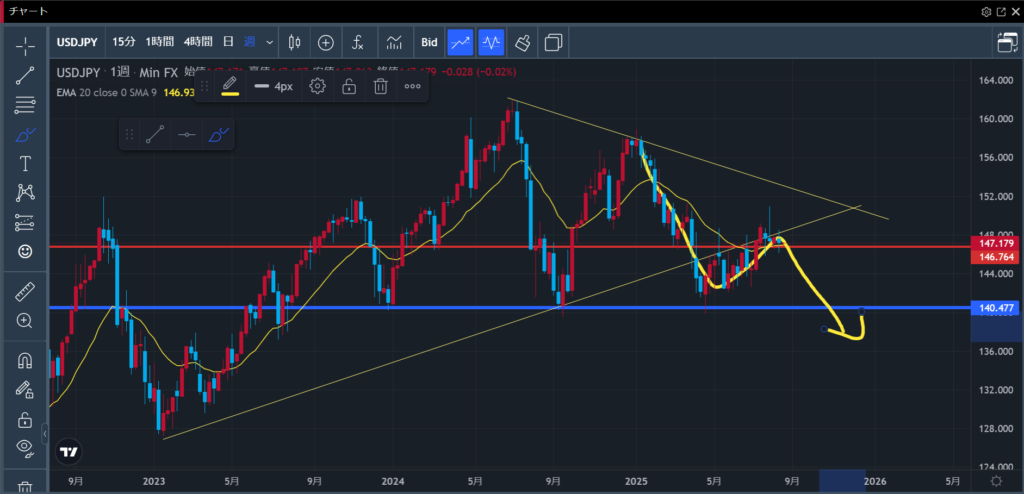1024x494 pixels.
Task: Select the crosshair cursor tool
Action: [25, 44]
